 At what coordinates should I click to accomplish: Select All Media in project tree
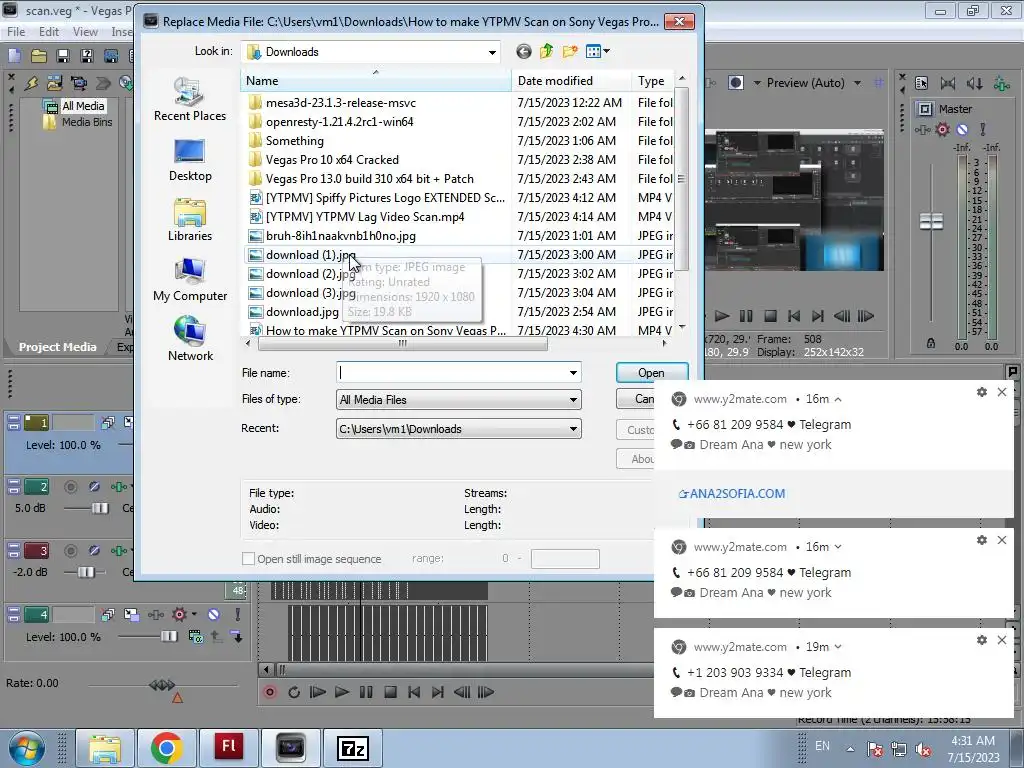83,106
